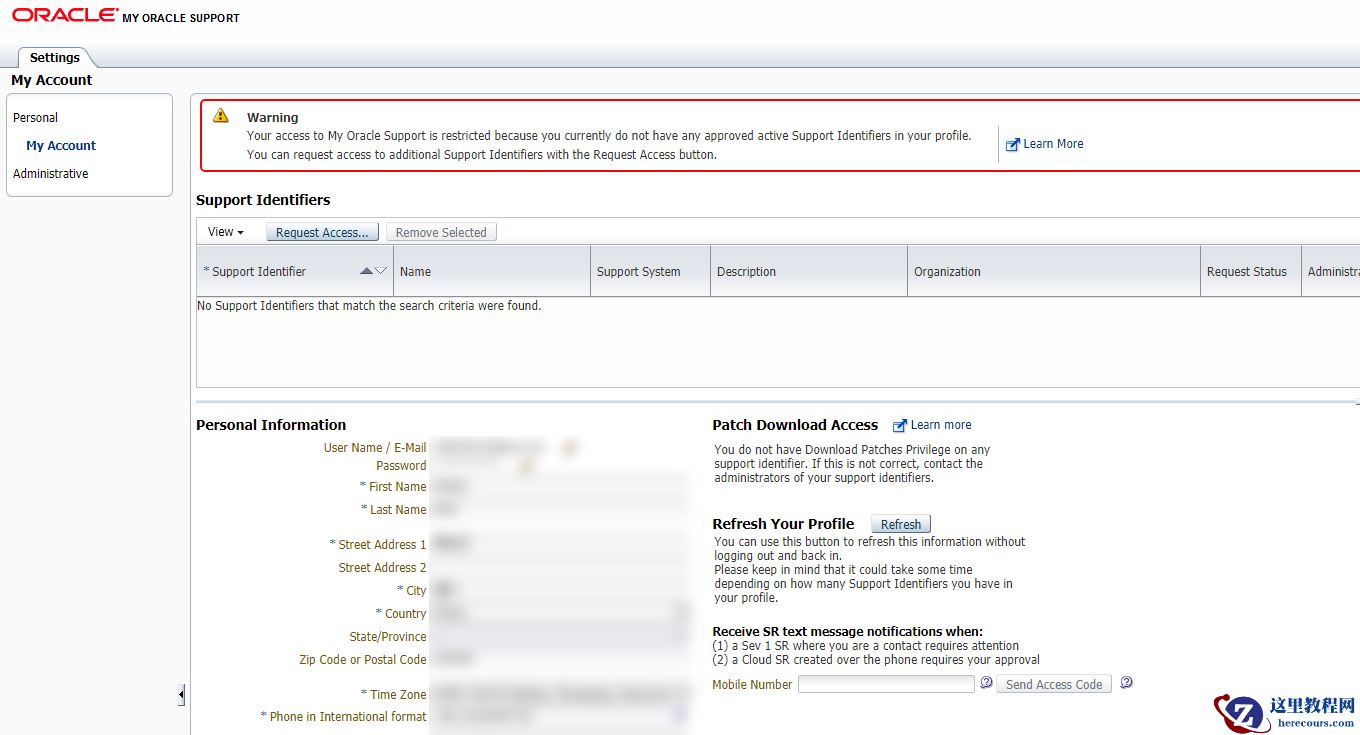Click the Support Identifiers section heading
Image resolution: width=1360 pixels, height=735 pixels.
point(263,200)
